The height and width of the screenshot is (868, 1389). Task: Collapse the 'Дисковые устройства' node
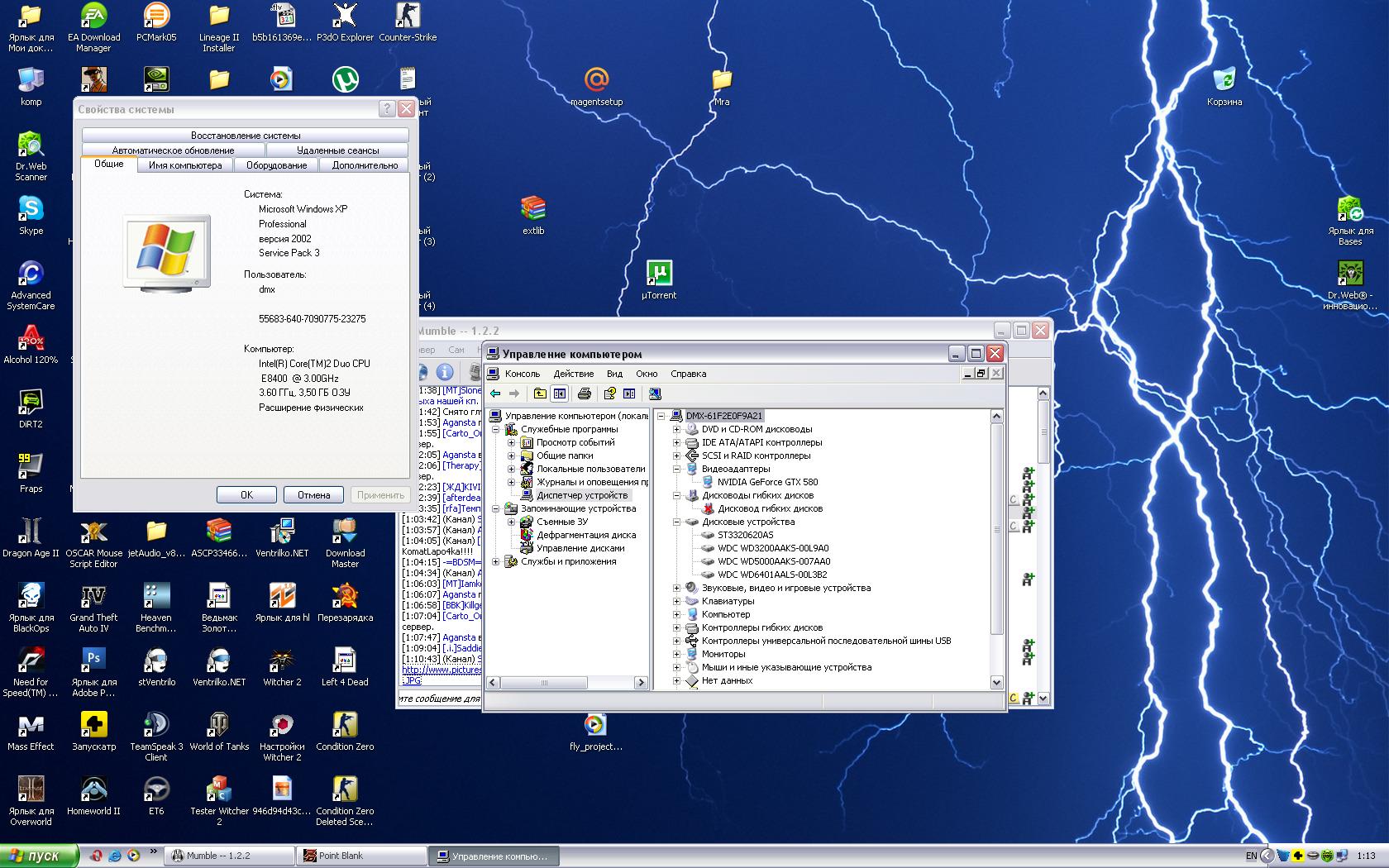(676, 522)
